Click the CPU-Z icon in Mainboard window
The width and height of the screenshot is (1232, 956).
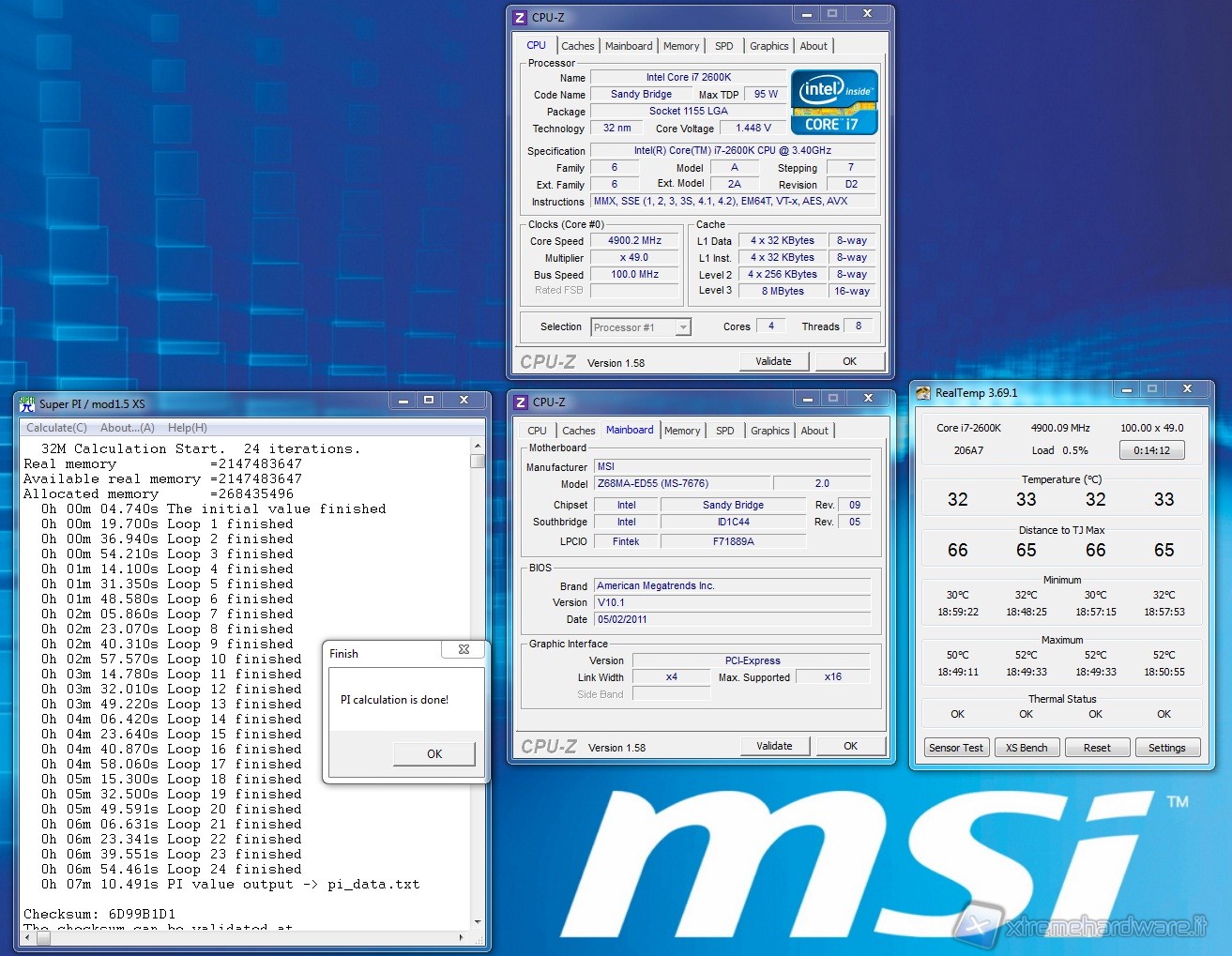click(x=522, y=402)
